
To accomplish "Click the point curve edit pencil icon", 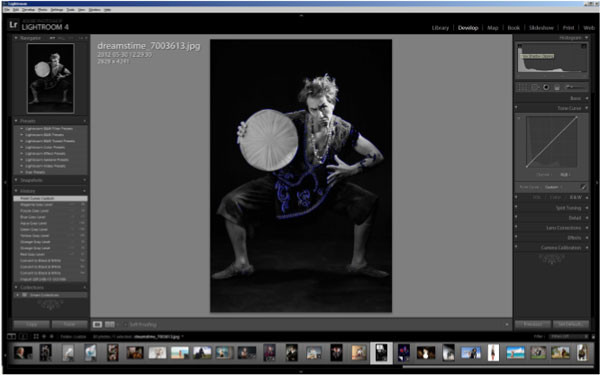I will (583, 187).
